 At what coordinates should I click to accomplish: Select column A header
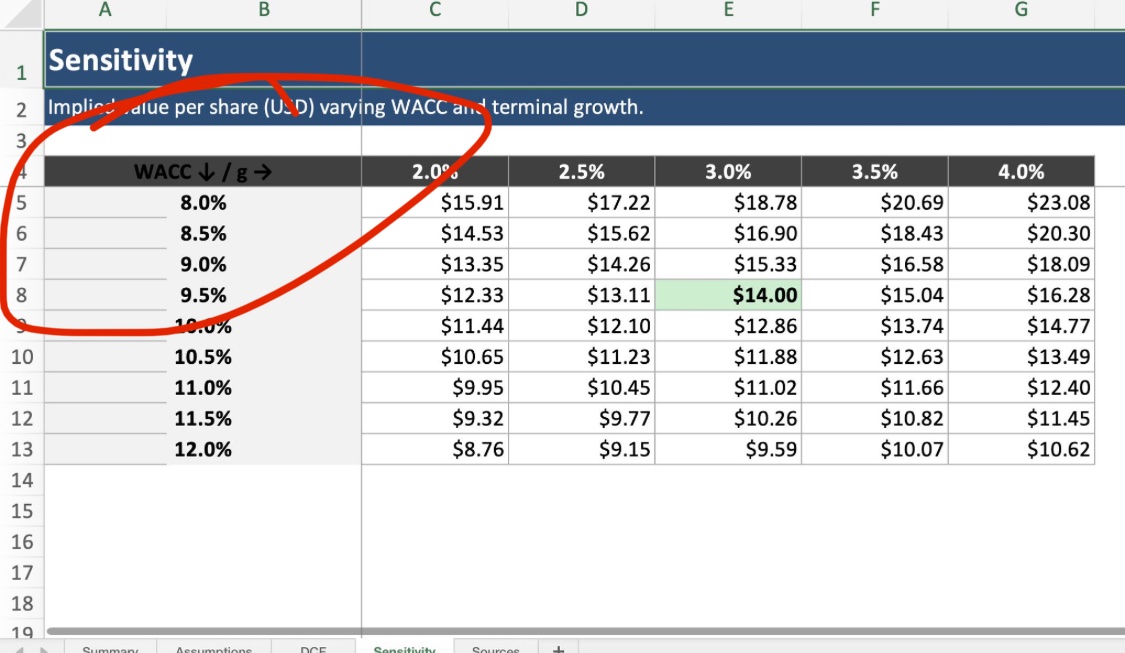click(105, 10)
